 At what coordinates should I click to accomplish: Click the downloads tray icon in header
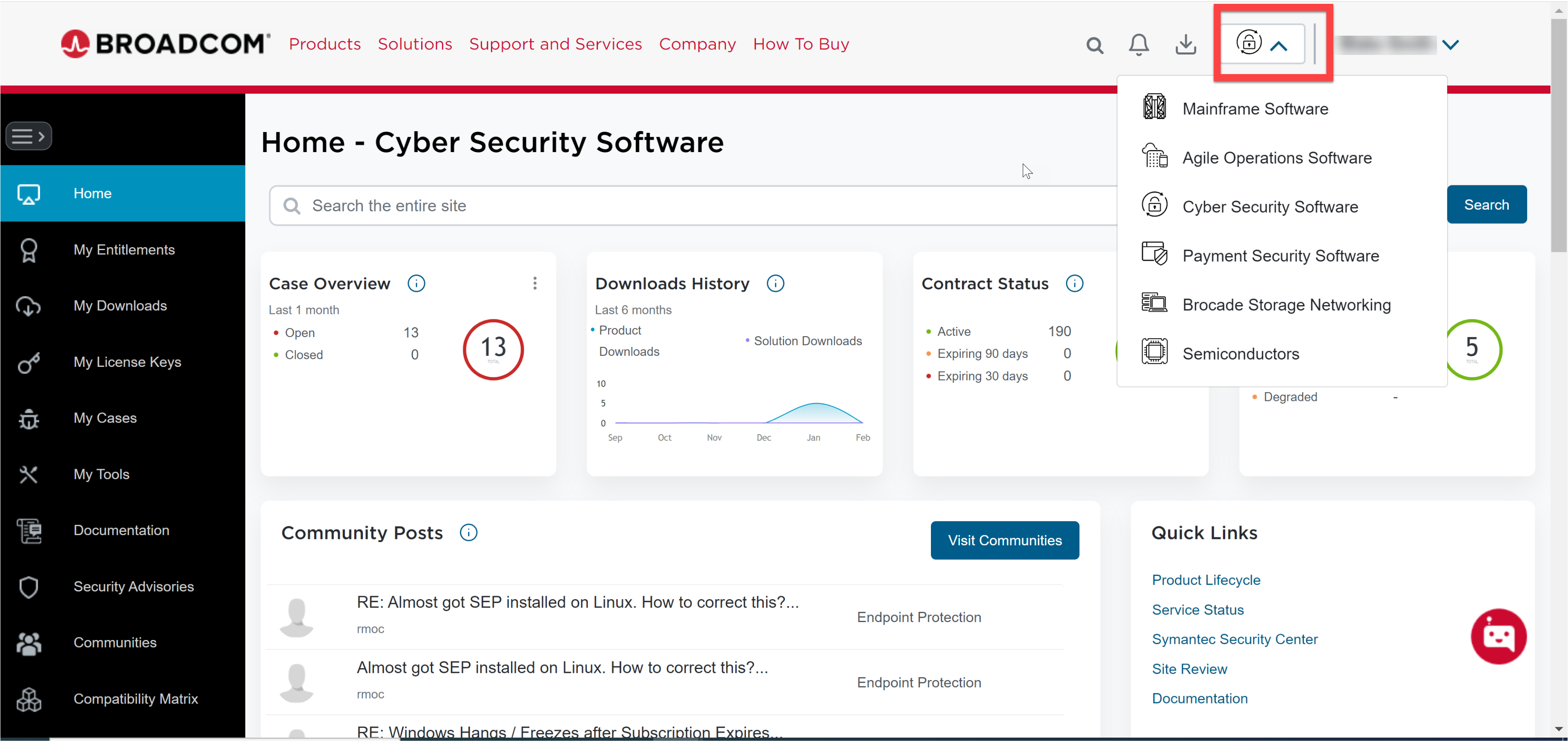coord(1185,44)
